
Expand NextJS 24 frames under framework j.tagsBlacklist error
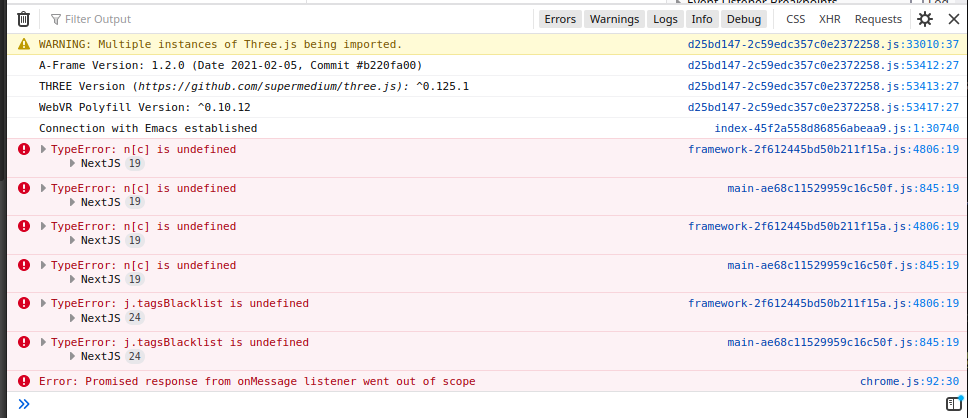click(73, 318)
